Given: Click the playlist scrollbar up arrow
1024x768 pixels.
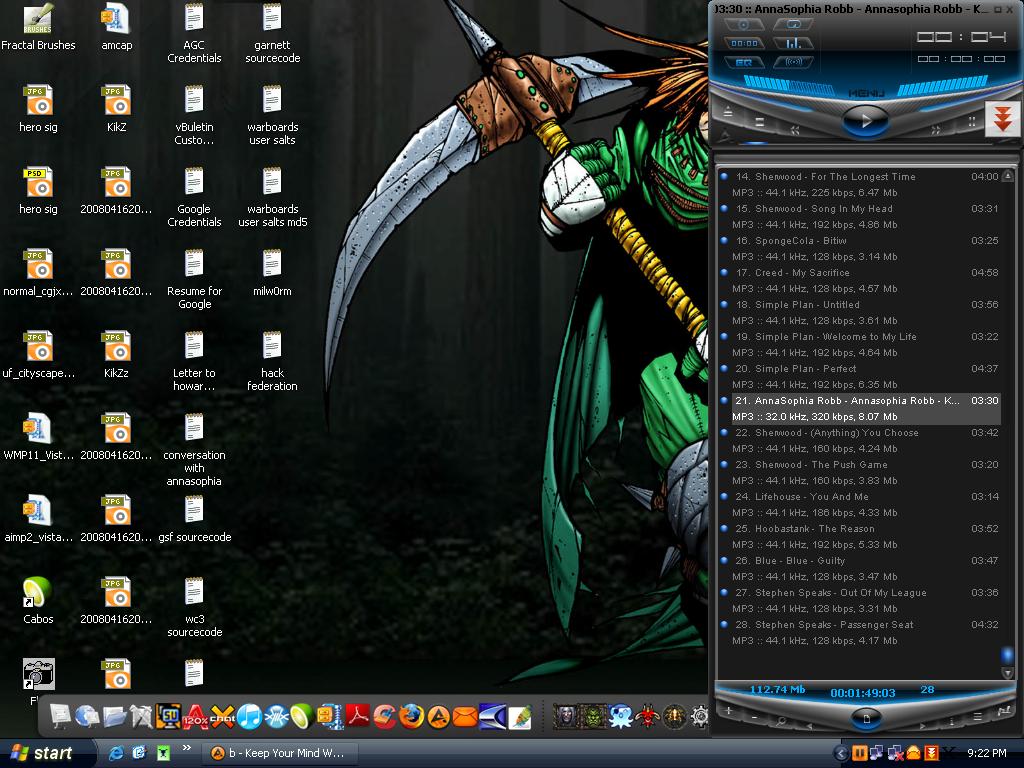Looking at the screenshot, I should click(x=1008, y=176).
